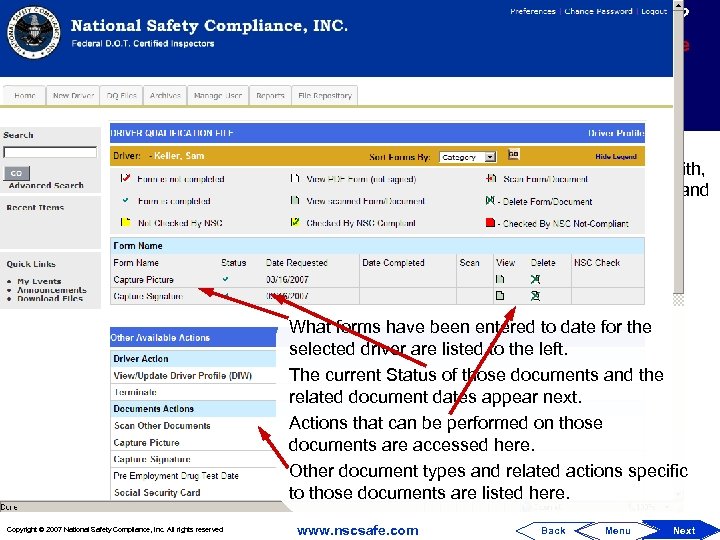The width and height of the screenshot is (720, 540).
Task: Select Capture Signature under Documents Actions
Action: (152, 459)
